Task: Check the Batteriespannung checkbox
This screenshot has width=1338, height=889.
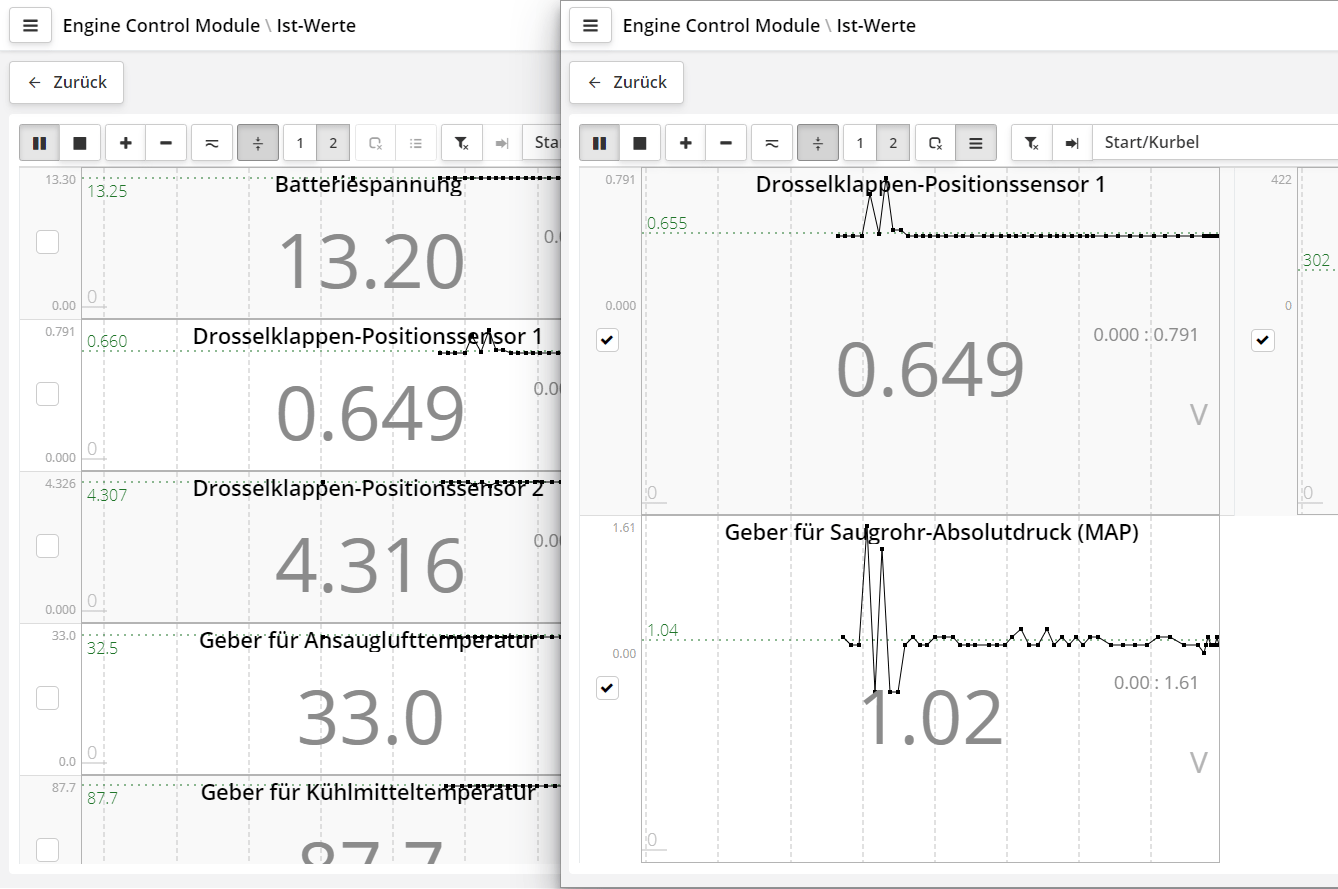Action: (x=47, y=241)
